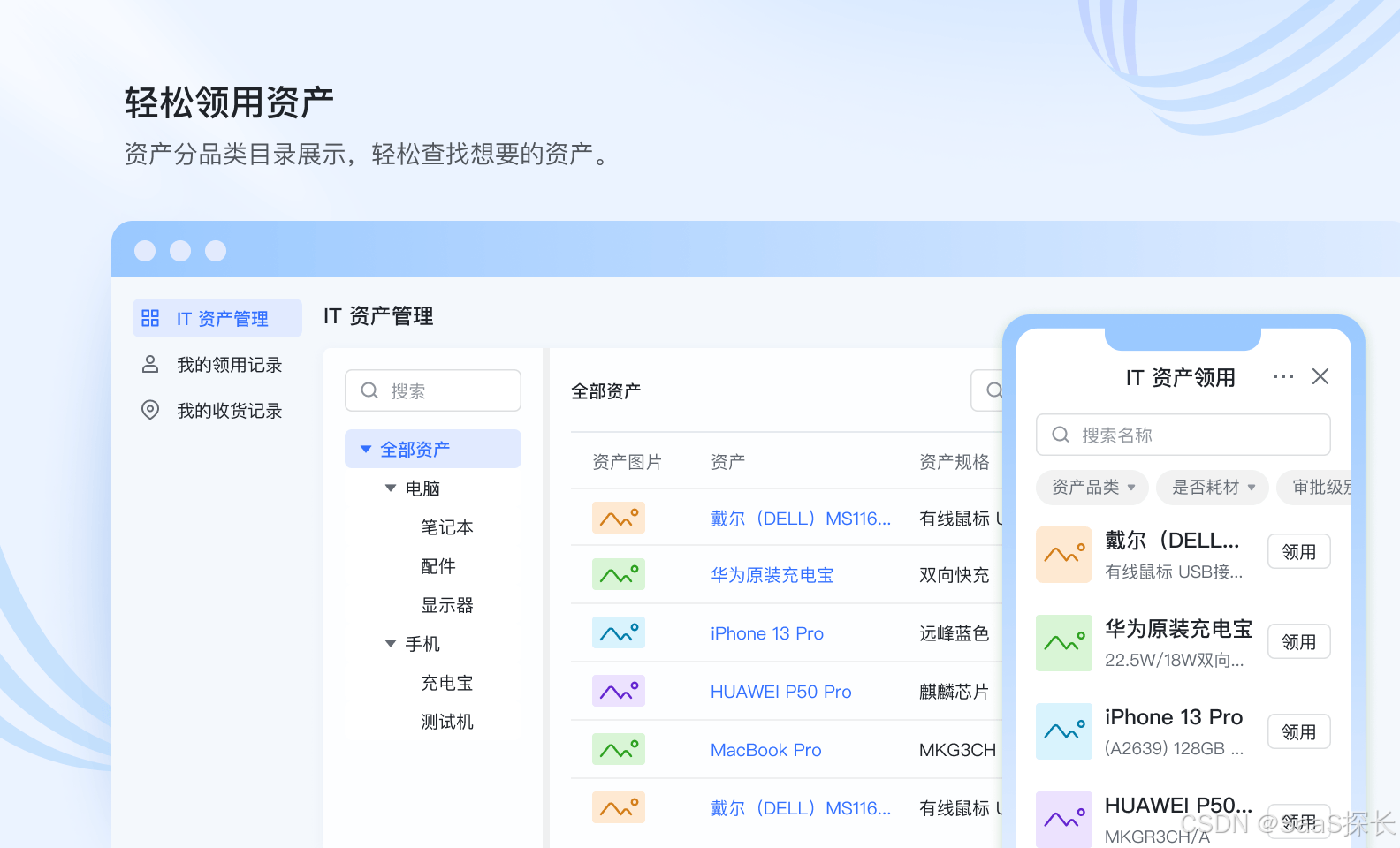Screen dimensions: 1400x848
Task: Select 显示器 in the category tree
Action: tap(447, 605)
